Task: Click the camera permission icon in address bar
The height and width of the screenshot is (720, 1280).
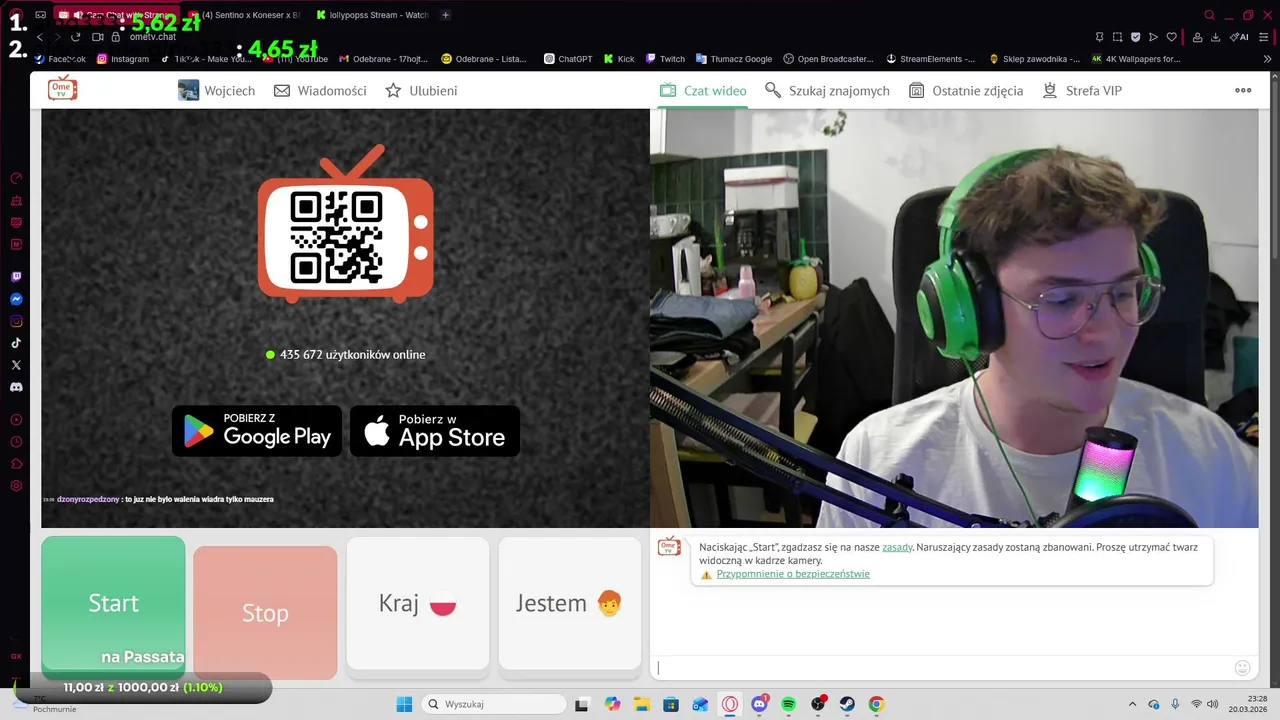Action: (97, 37)
